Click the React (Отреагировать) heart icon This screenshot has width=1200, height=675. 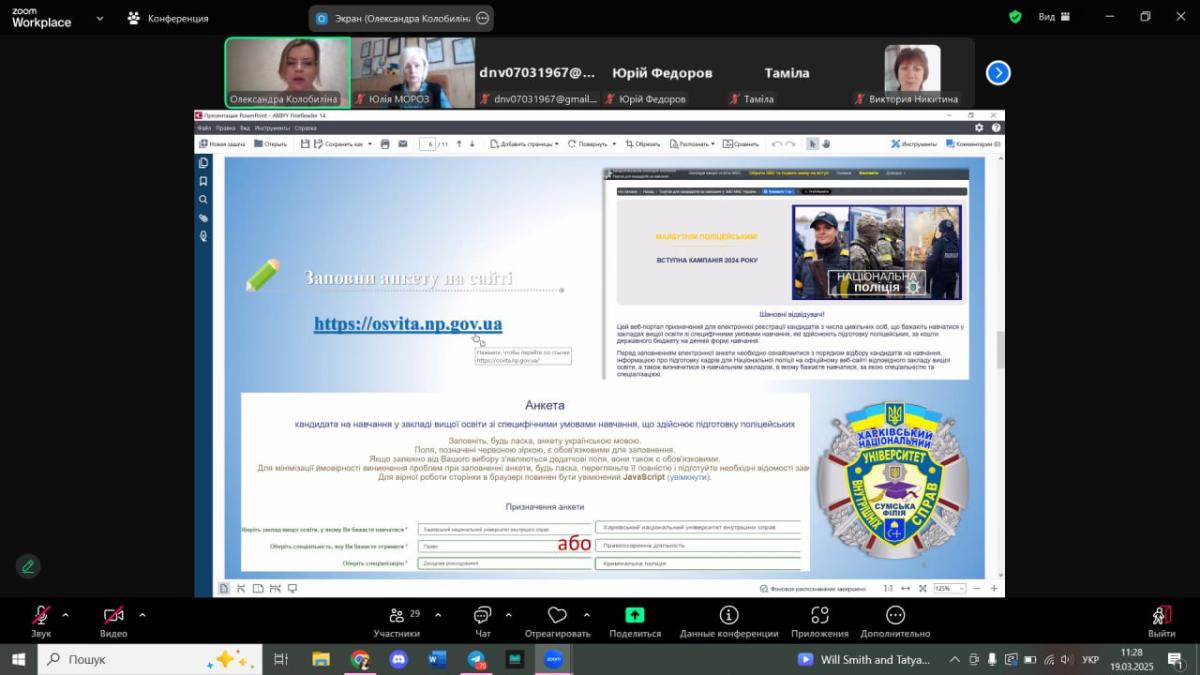[x=557, y=616]
